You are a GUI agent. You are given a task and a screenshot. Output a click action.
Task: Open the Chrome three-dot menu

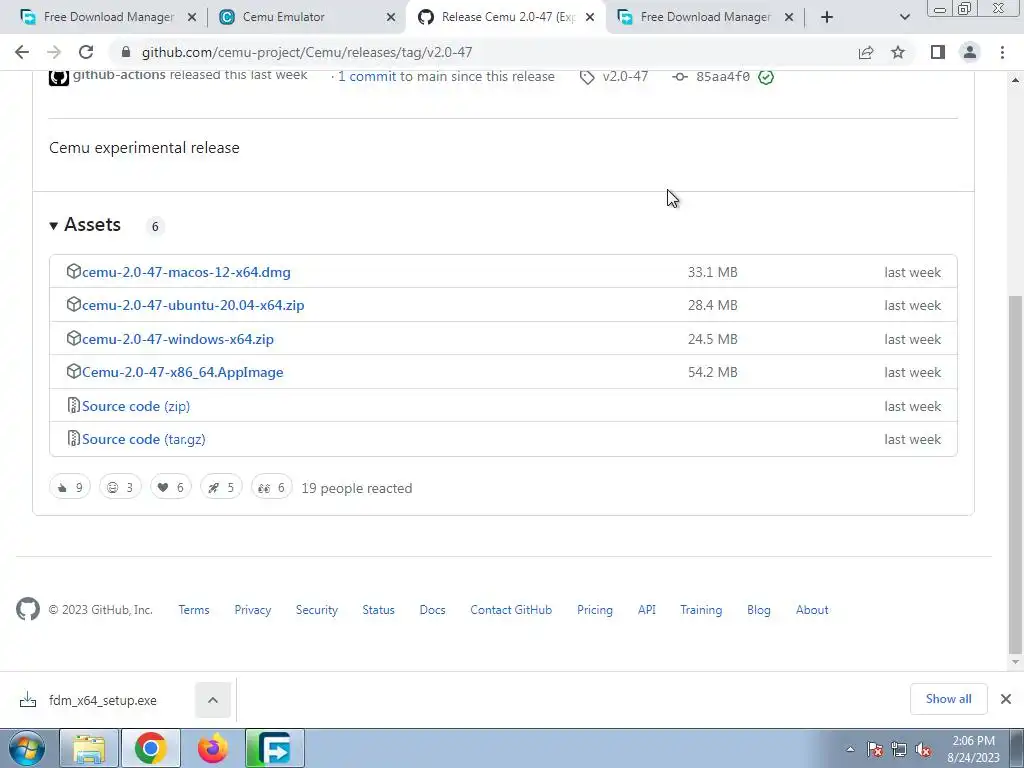click(1002, 52)
